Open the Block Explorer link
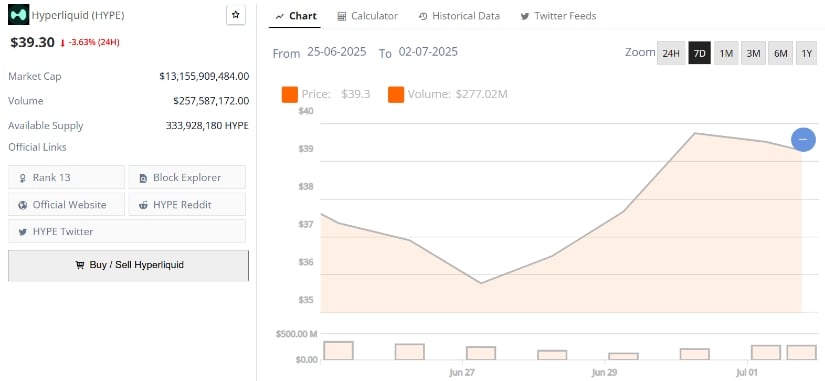The height and width of the screenshot is (381, 825). point(187,177)
